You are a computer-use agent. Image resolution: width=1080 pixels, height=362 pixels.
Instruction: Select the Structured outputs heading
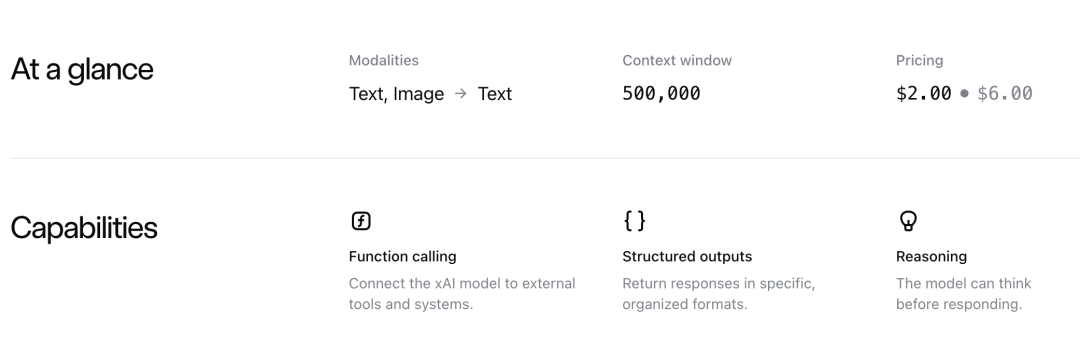(x=687, y=256)
